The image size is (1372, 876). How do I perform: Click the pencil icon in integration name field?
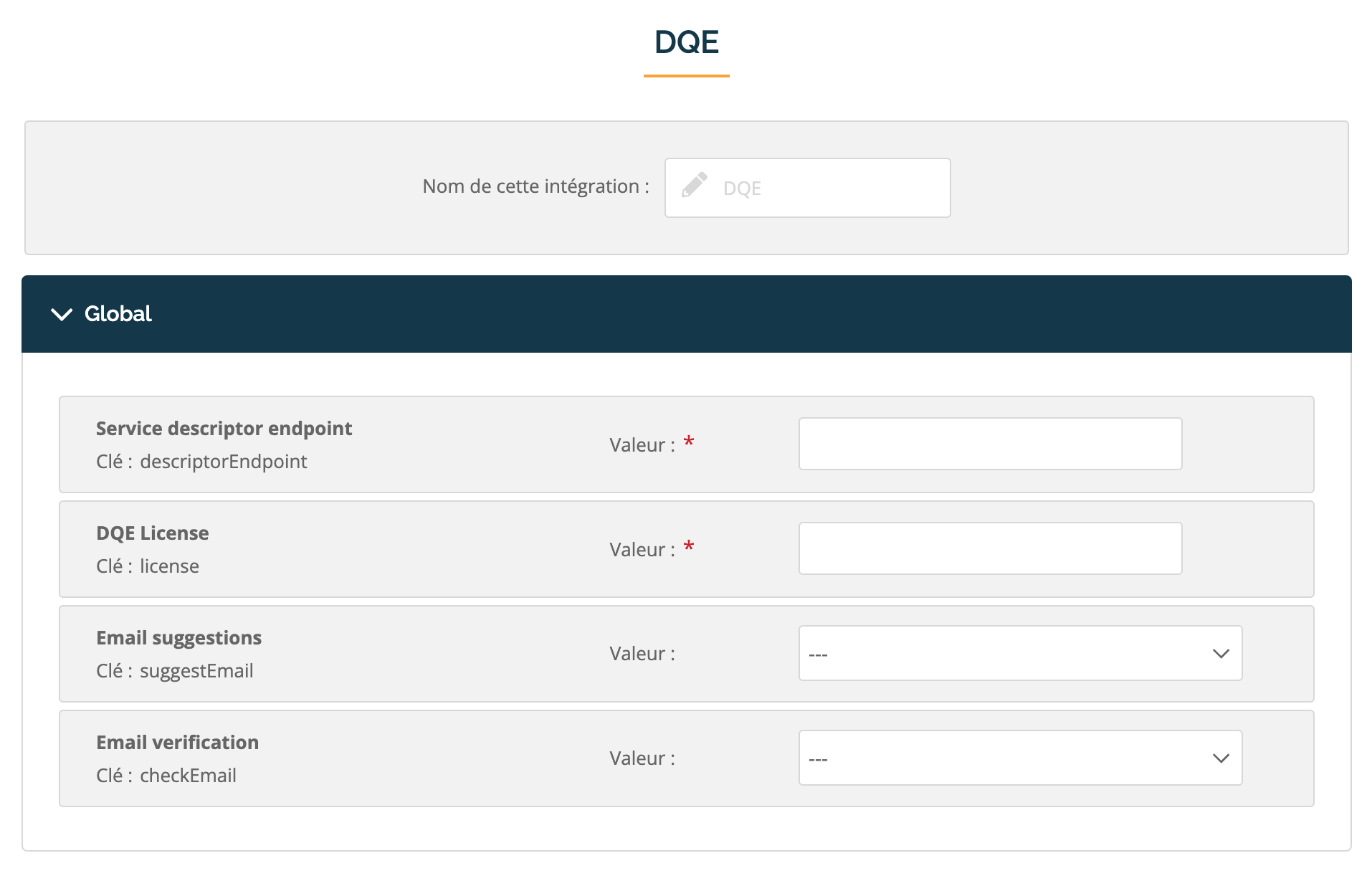pos(694,186)
